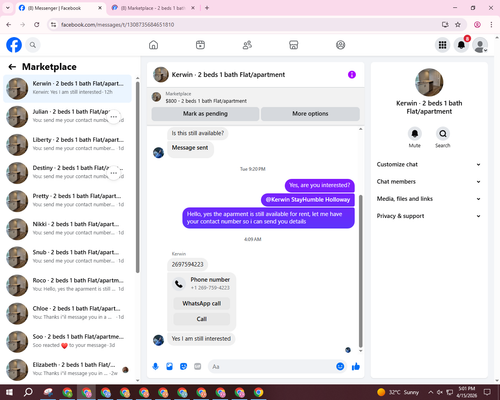Click the 2697594223 message bubble
This screenshot has height=400, width=500.
(187, 264)
